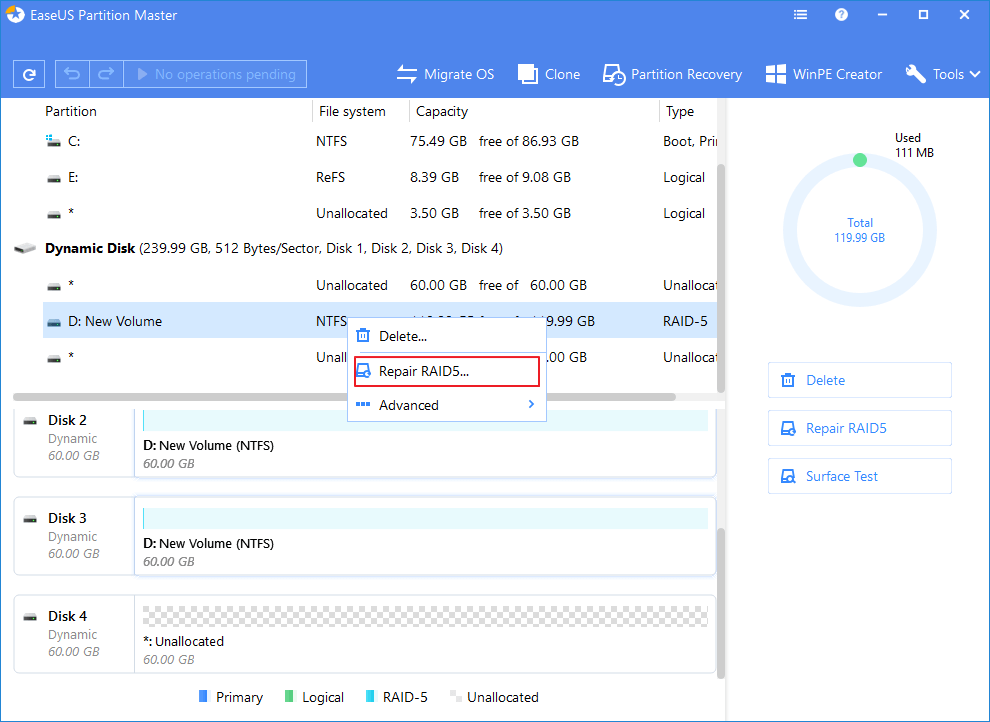This screenshot has height=722, width=990.
Task: Select the D: New Volume row
Action: click(379, 321)
